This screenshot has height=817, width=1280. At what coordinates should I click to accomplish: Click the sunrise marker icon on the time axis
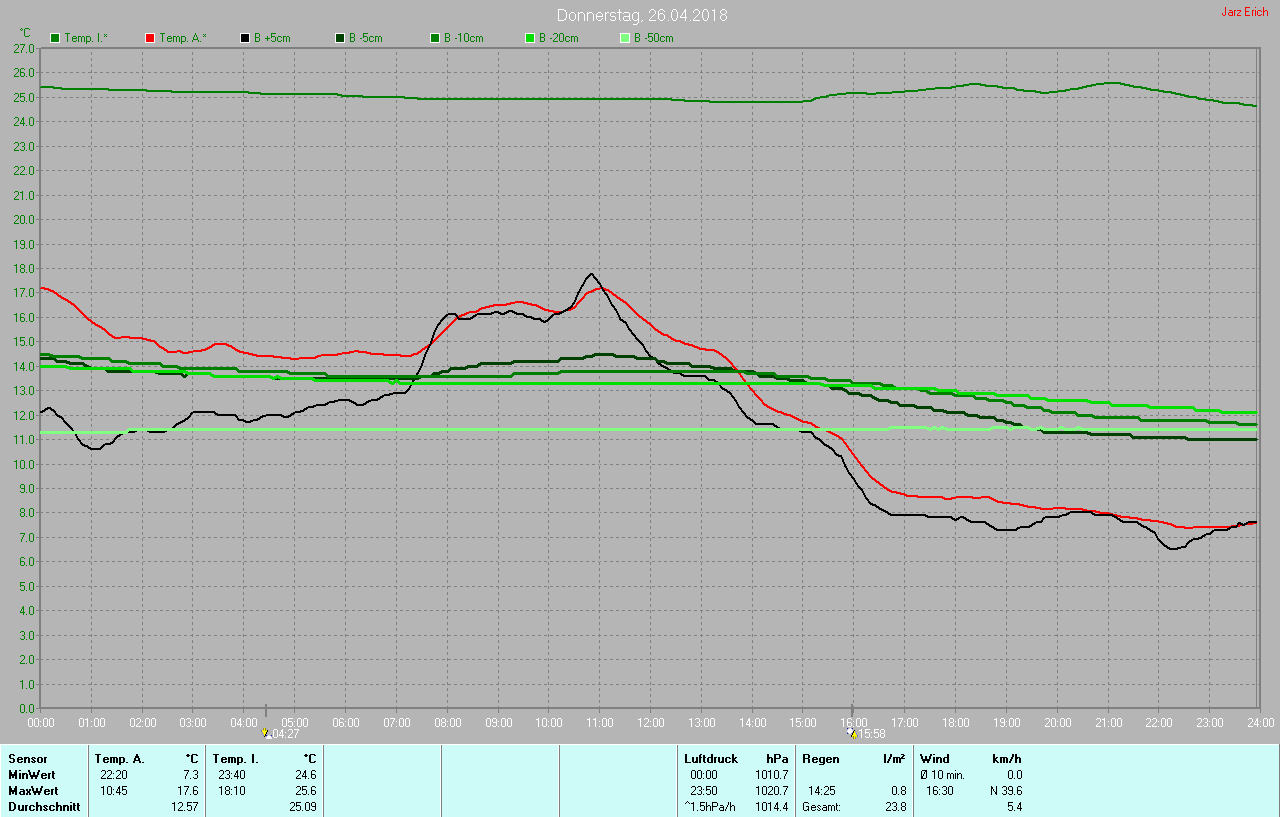265,733
